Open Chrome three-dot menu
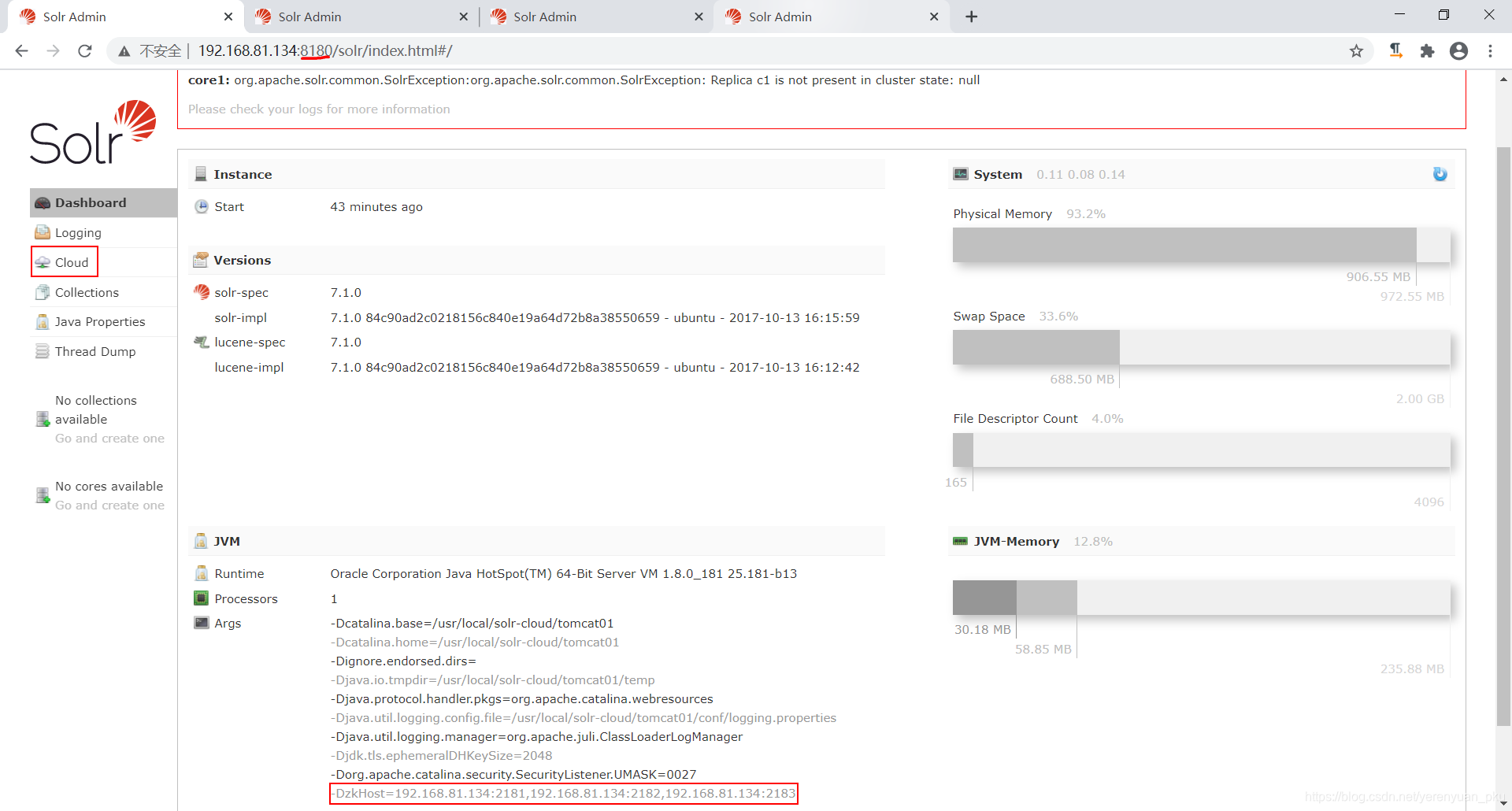Screen dimensions: 1512x811 point(1490,51)
